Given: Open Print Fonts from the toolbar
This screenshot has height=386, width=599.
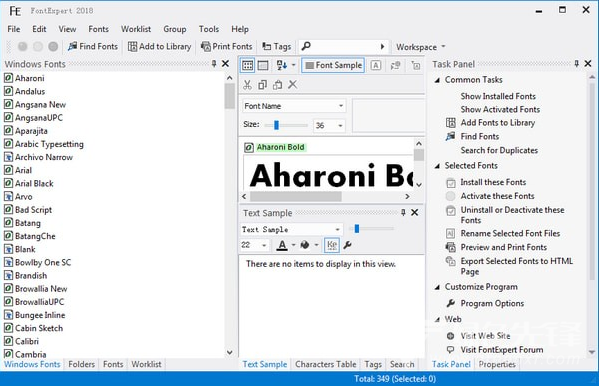Looking at the screenshot, I should (x=227, y=47).
